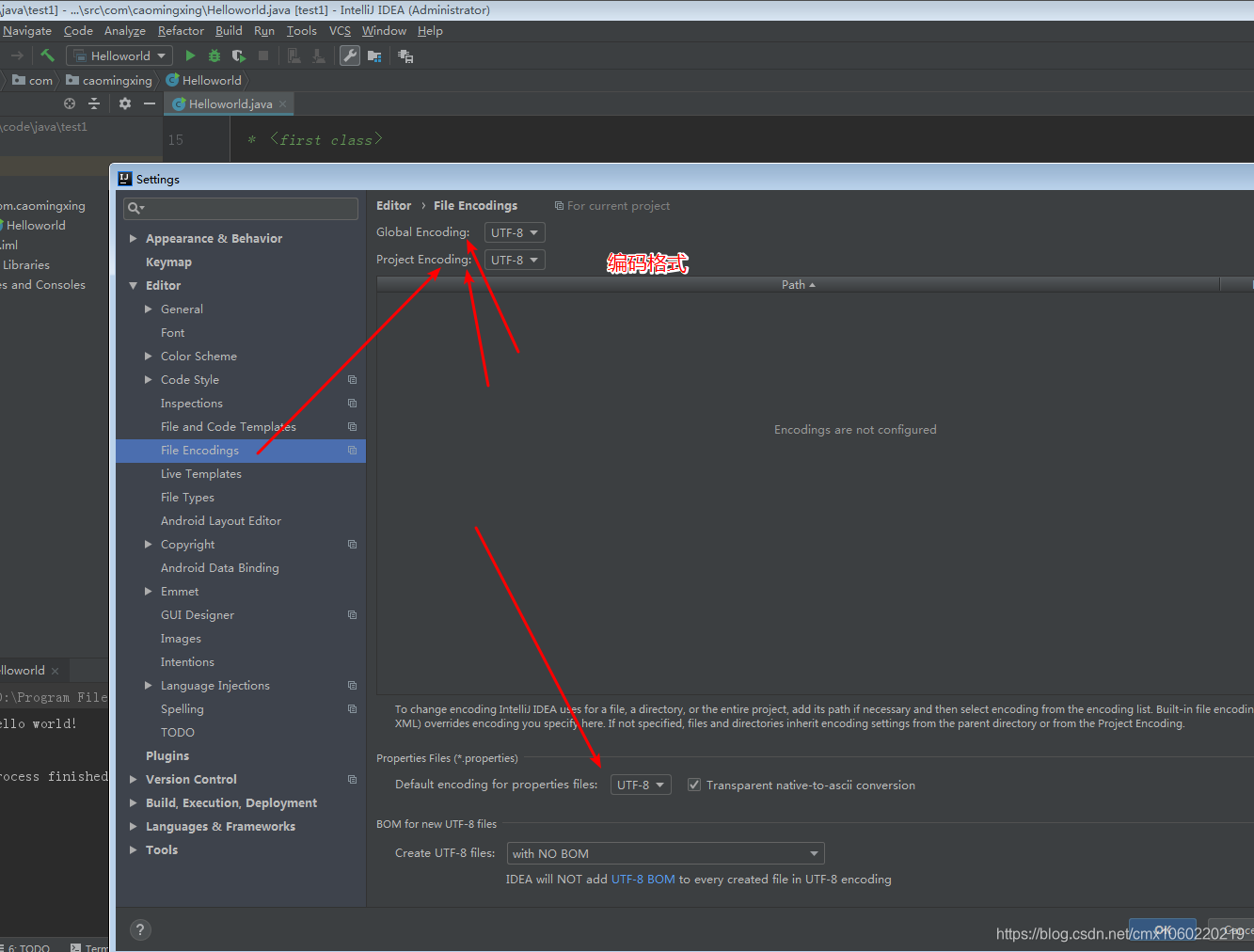Expand the Color Scheme node
Viewport: 1254px width, 952px height.
pyautogui.click(x=149, y=357)
